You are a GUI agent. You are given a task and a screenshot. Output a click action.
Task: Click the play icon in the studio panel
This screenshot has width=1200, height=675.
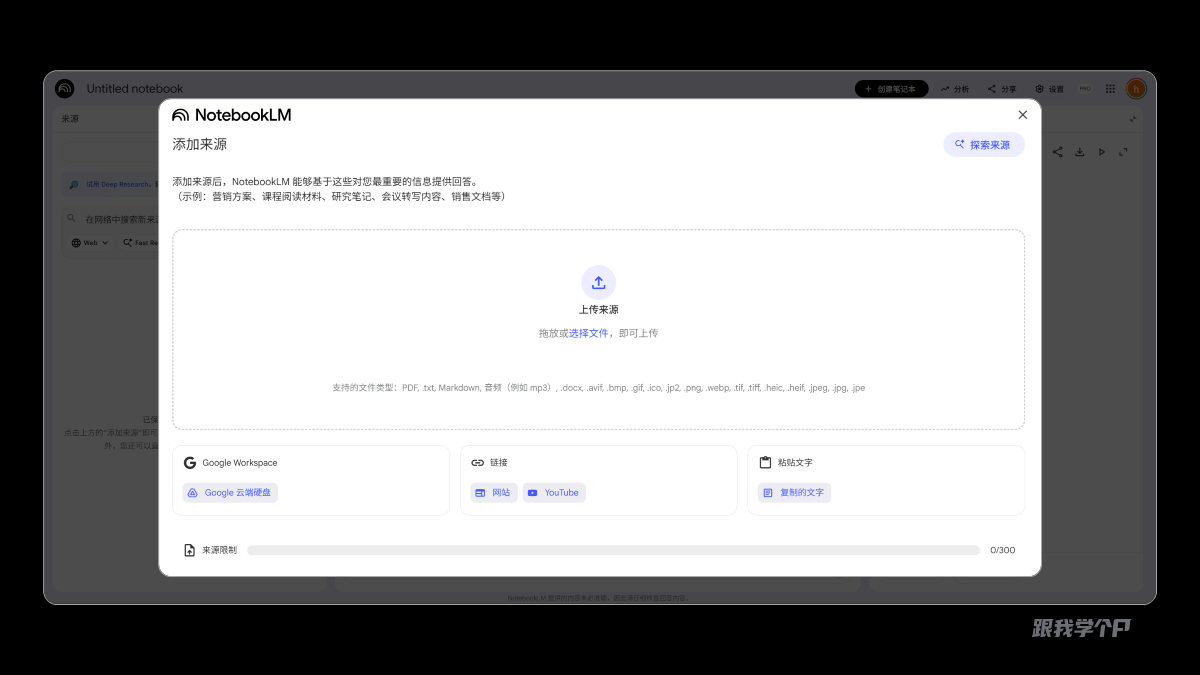click(1101, 151)
